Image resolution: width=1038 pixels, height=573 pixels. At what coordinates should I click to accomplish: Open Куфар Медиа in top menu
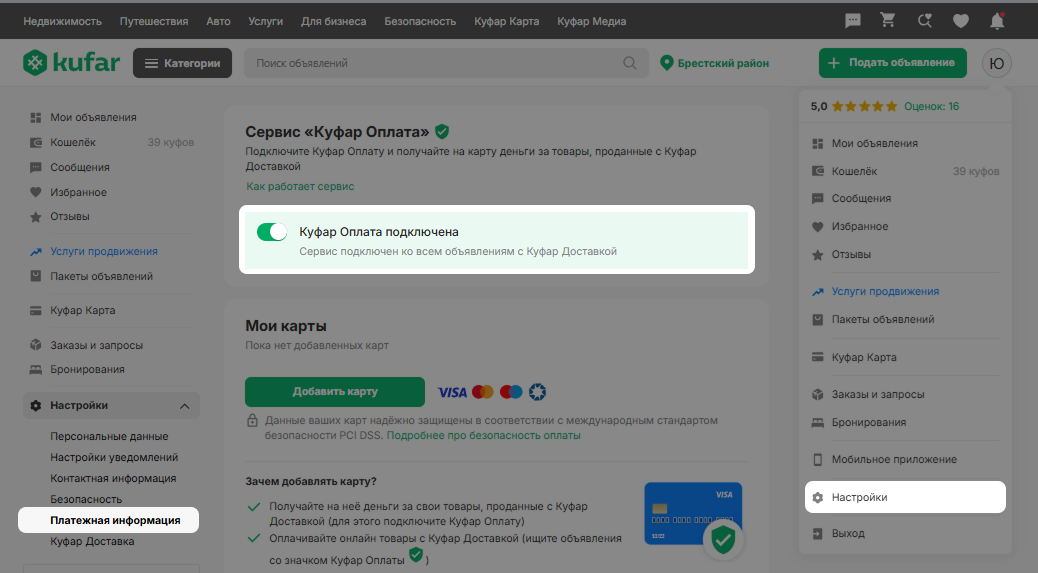click(592, 21)
